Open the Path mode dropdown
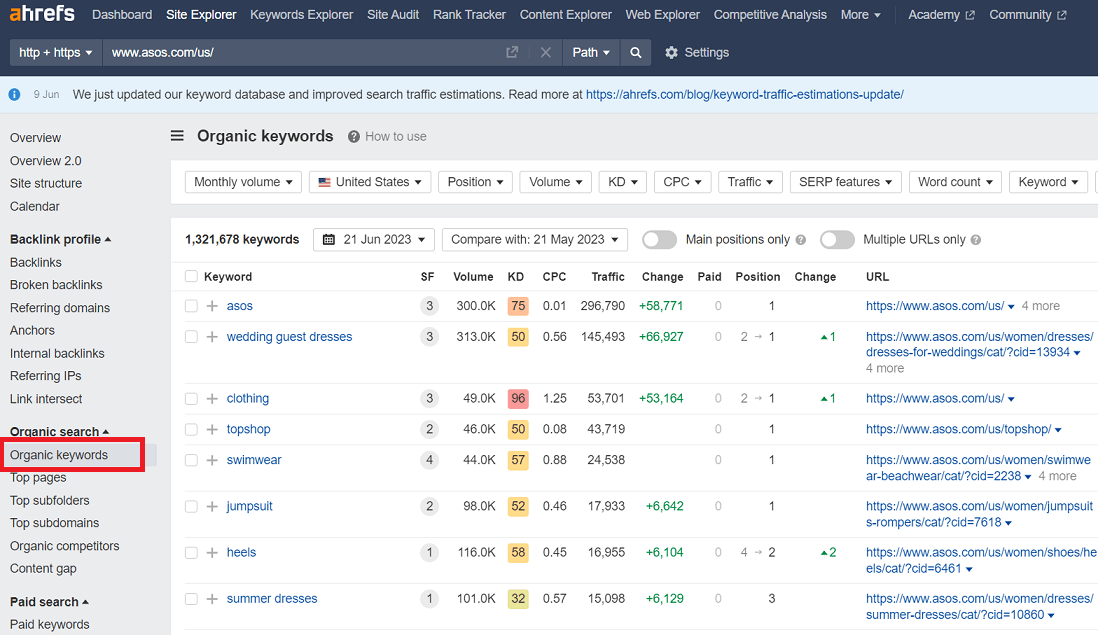The height and width of the screenshot is (635, 1098). pyautogui.click(x=591, y=52)
